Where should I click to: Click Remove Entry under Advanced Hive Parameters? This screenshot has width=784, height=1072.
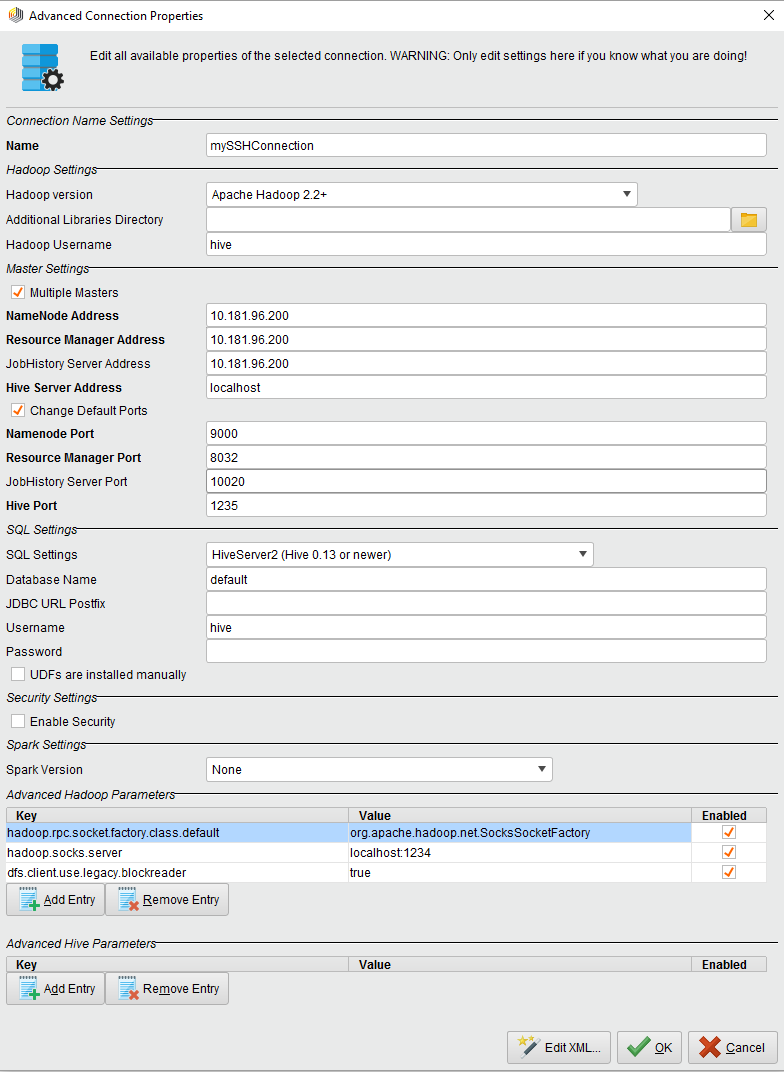[x=167, y=989]
